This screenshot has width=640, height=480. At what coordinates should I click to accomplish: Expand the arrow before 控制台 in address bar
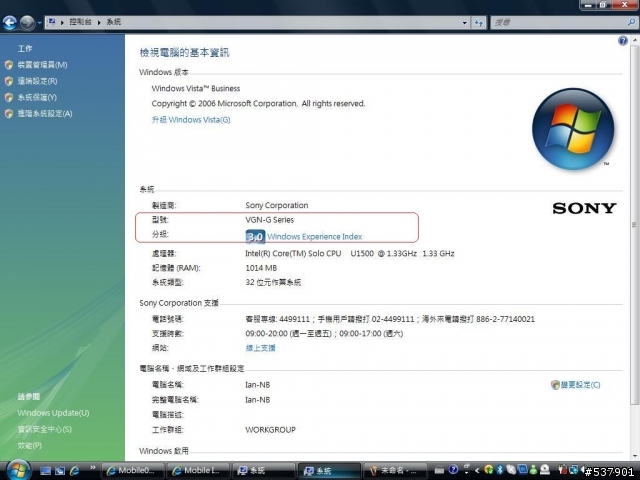62,22
